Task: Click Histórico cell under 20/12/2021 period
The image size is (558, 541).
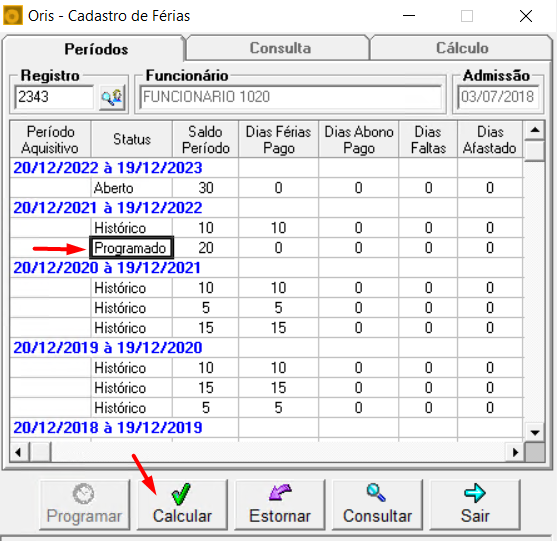Action: point(131,228)
